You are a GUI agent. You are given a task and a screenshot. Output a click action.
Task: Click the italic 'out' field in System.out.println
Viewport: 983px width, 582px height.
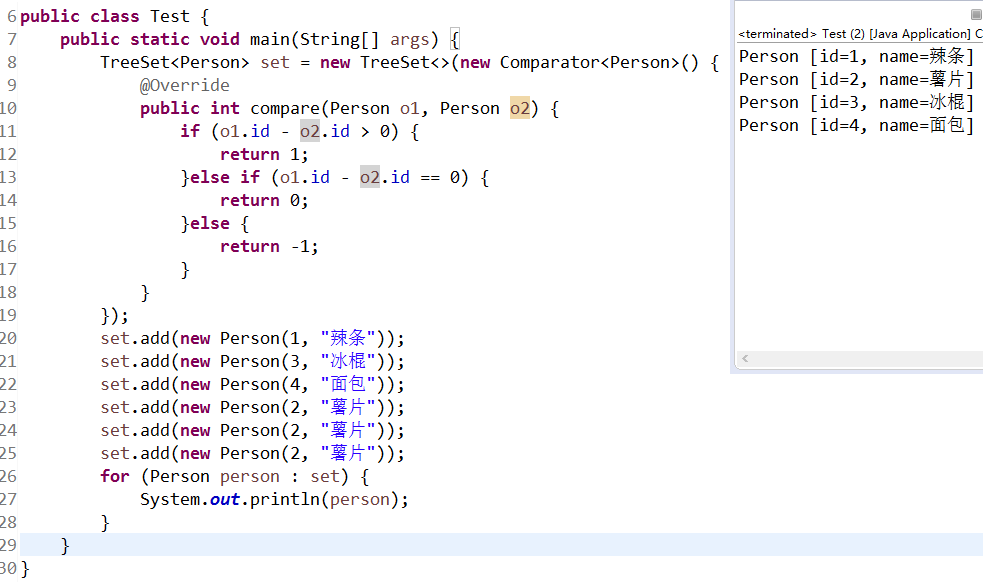[x=224, y=499]
